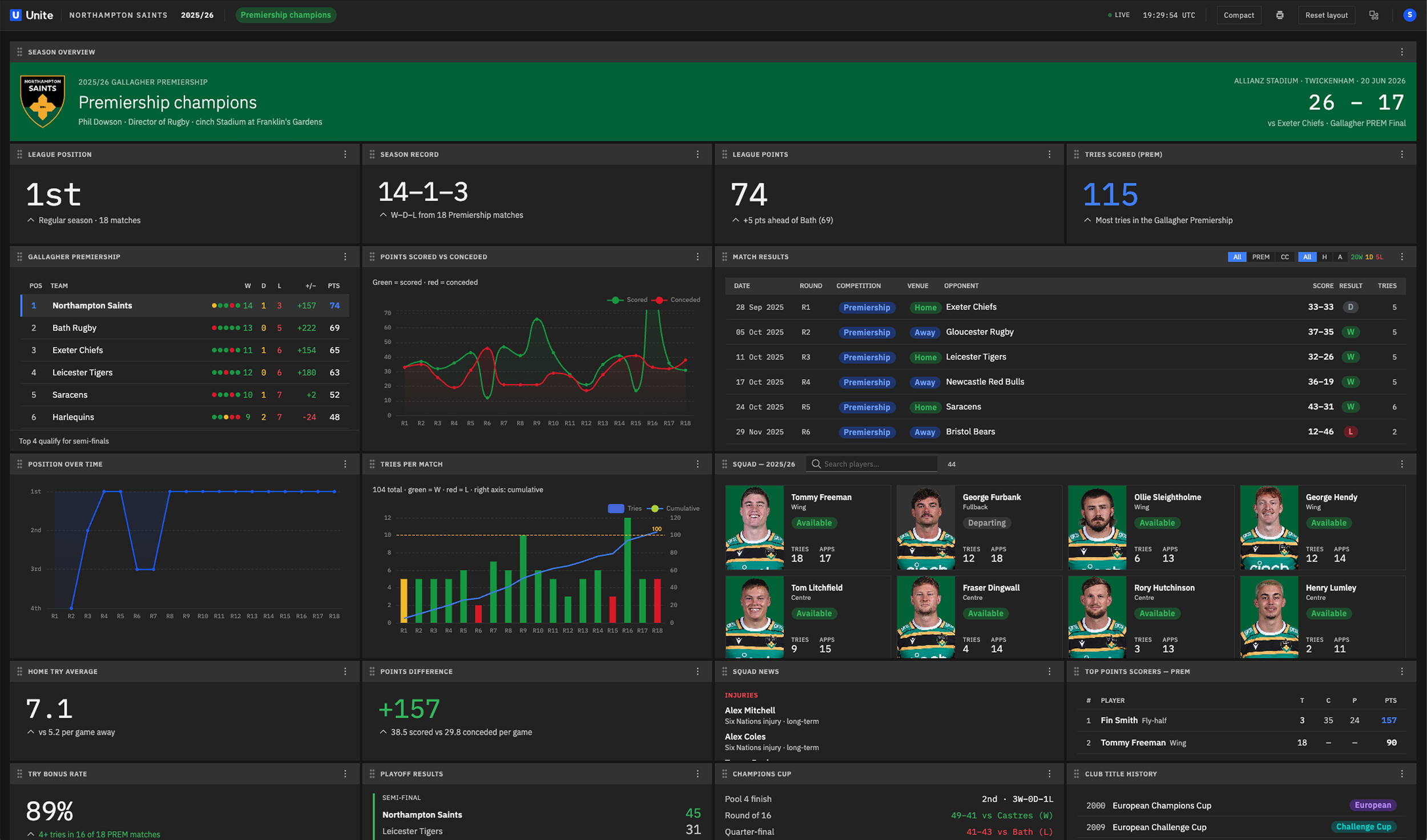Screen dimensions: 1427x840
Task: Open the Position Over Time options menu
Action: [345, 464]
